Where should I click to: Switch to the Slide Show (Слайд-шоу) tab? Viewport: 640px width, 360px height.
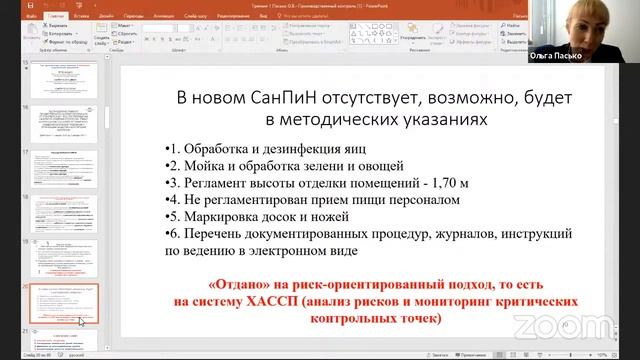point(196,16)
